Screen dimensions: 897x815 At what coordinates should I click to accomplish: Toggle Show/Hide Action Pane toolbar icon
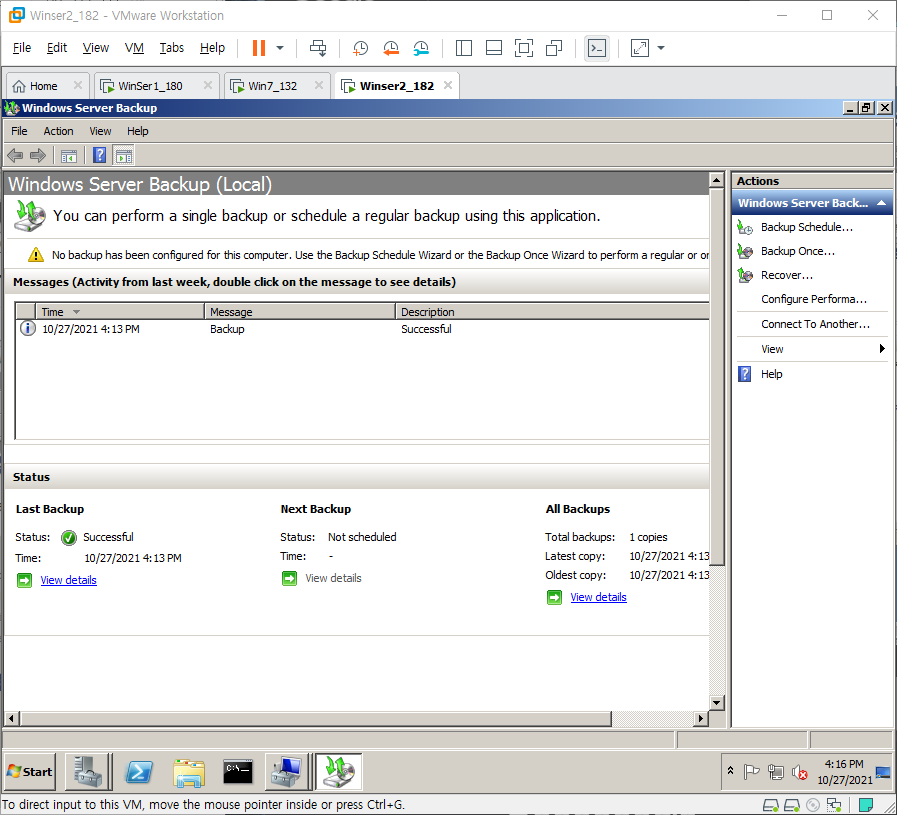point(124,155)
